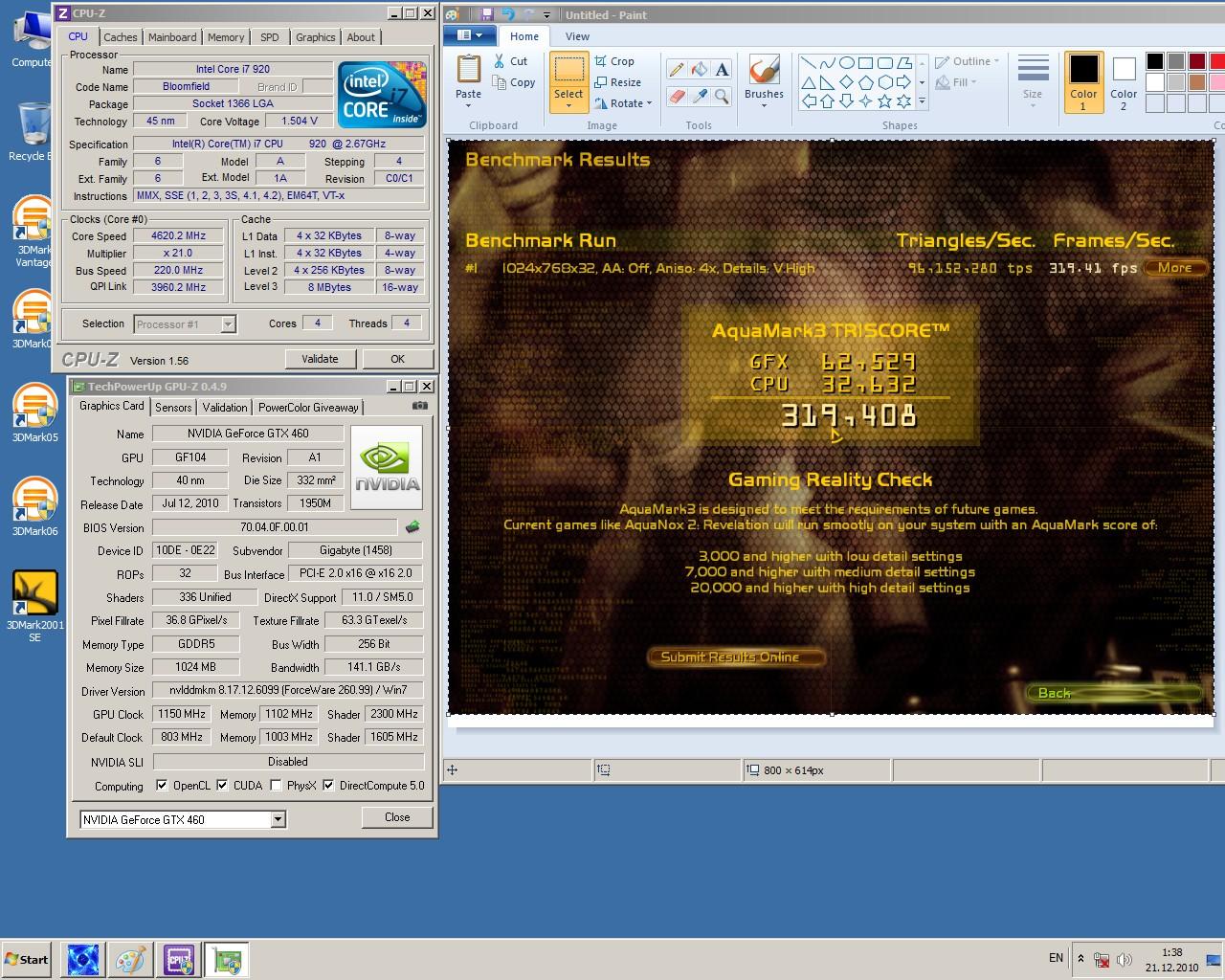Click the BIOS Version field in GPU-Z
Viewport: 1225px width, 980px height.
274,527
